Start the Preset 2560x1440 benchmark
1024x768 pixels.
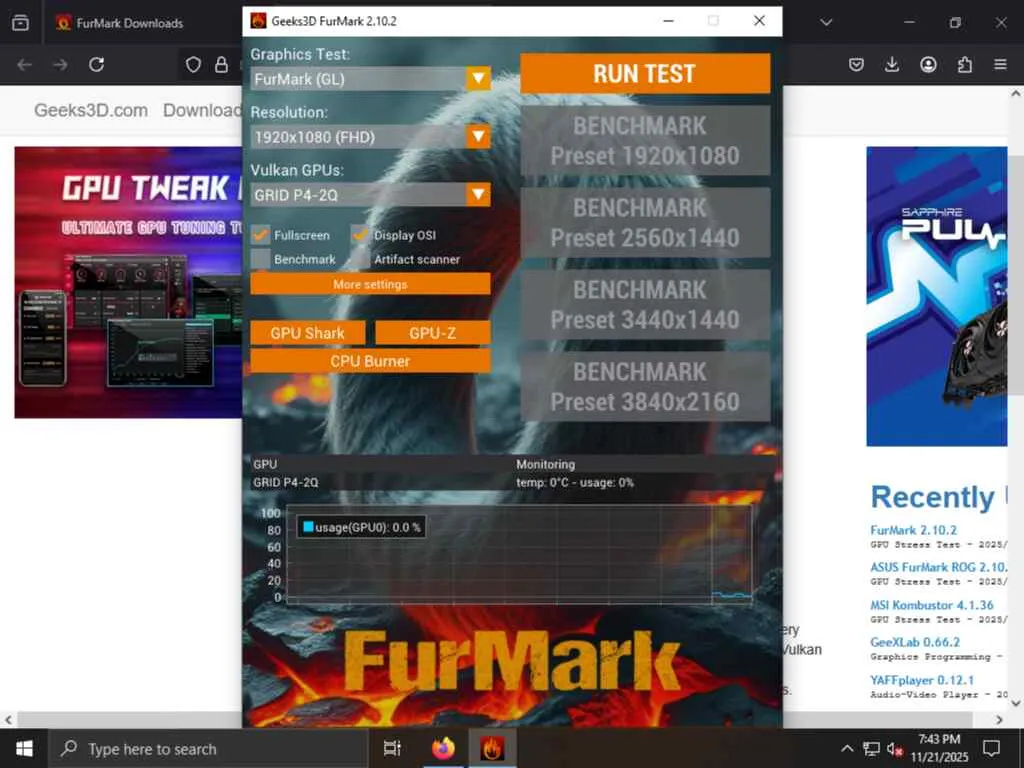(645, 223)
